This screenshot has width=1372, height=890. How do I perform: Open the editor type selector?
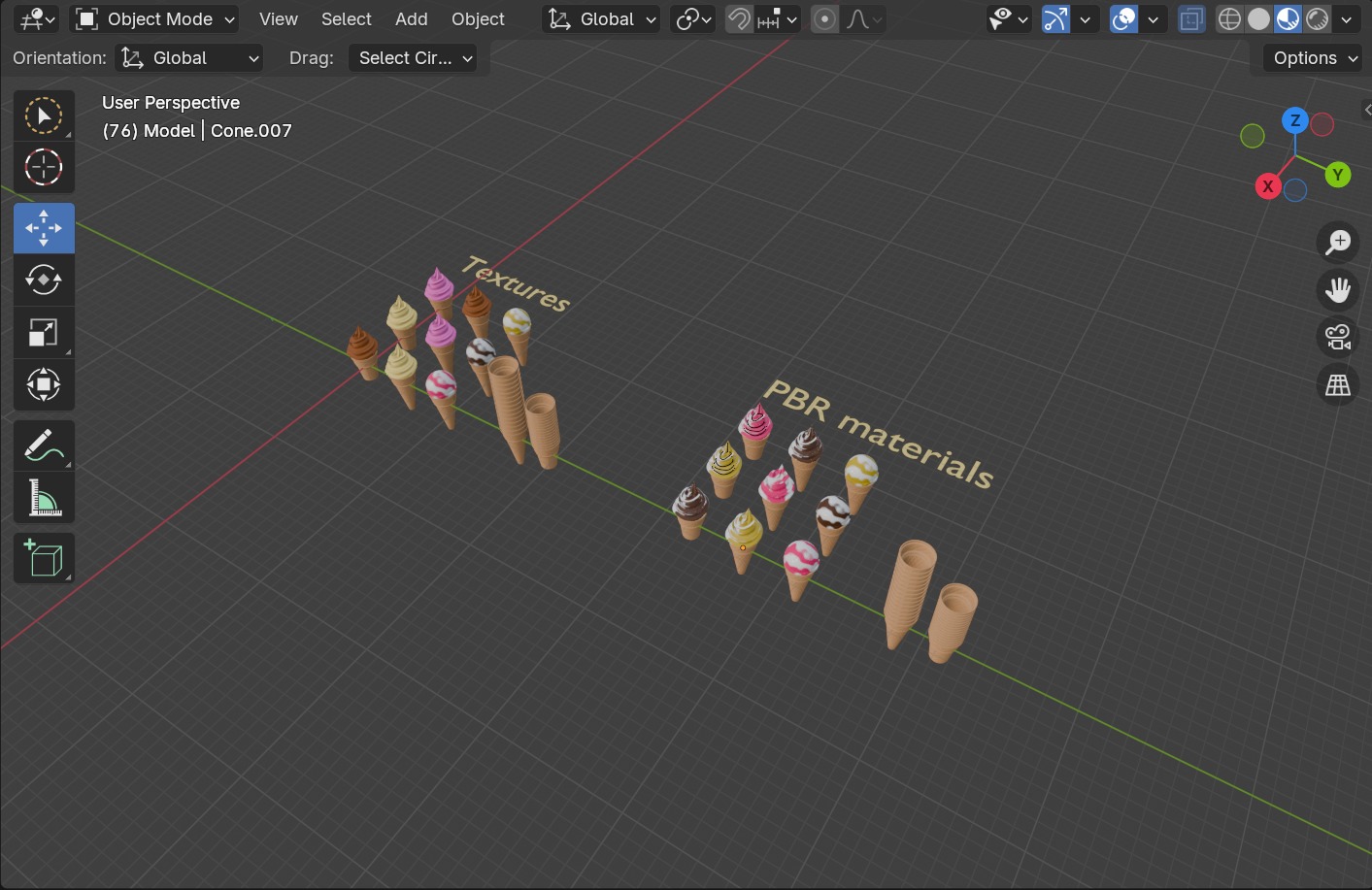tap(38, 19)
